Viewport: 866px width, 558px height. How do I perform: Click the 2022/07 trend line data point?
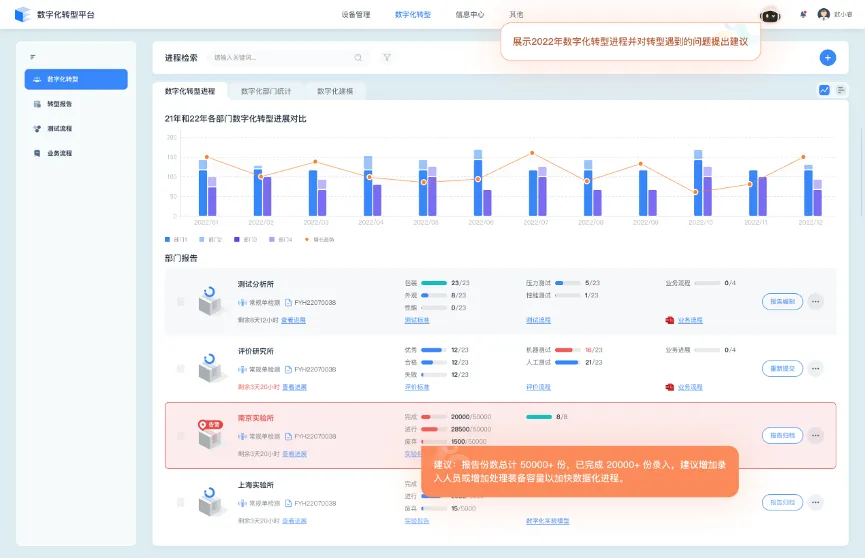point(532,153)
